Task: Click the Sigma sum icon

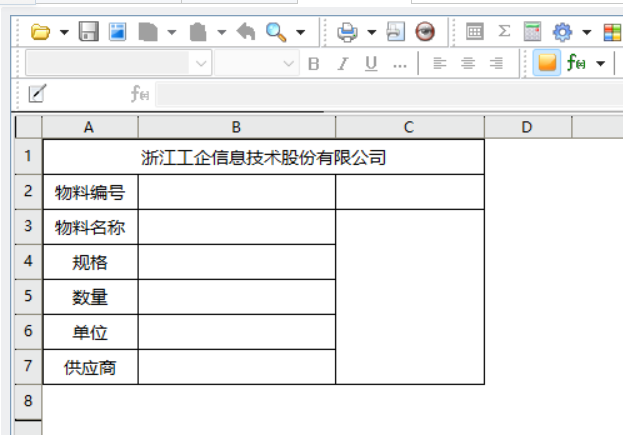Action: coord(504,31)
